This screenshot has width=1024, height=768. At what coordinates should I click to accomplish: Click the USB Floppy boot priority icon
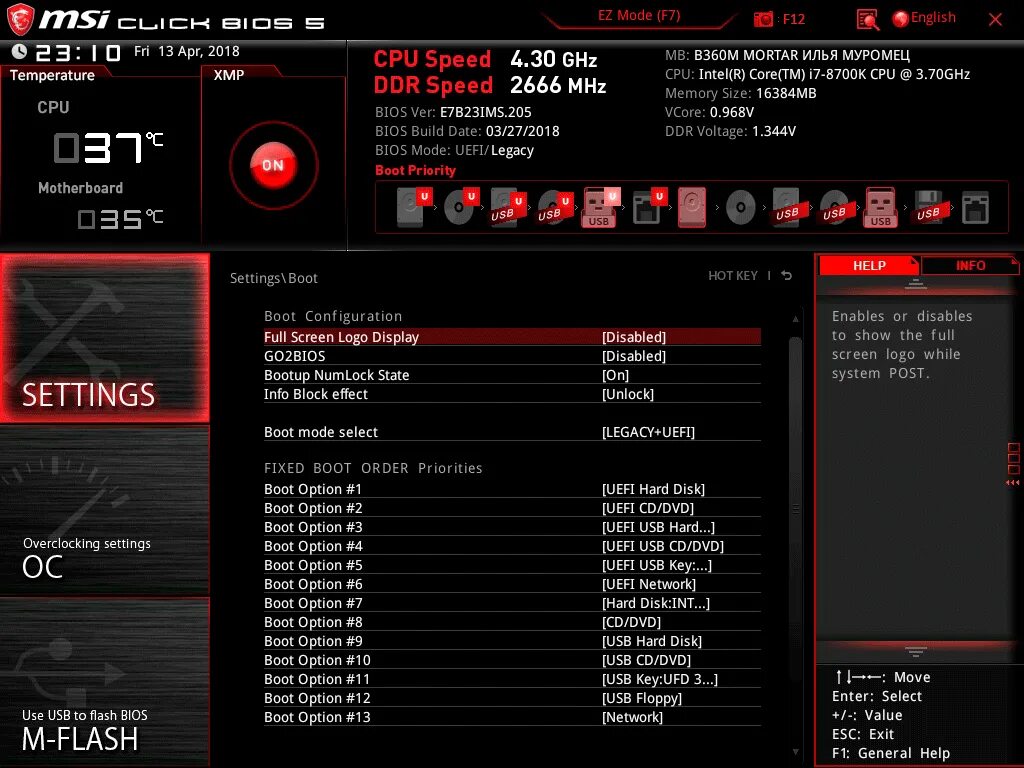click(x=929, y=207)
